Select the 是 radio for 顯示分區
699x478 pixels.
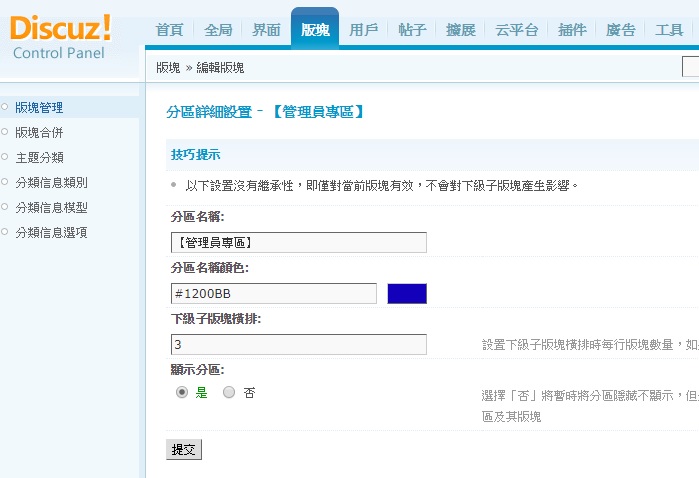tap(182, 392)
